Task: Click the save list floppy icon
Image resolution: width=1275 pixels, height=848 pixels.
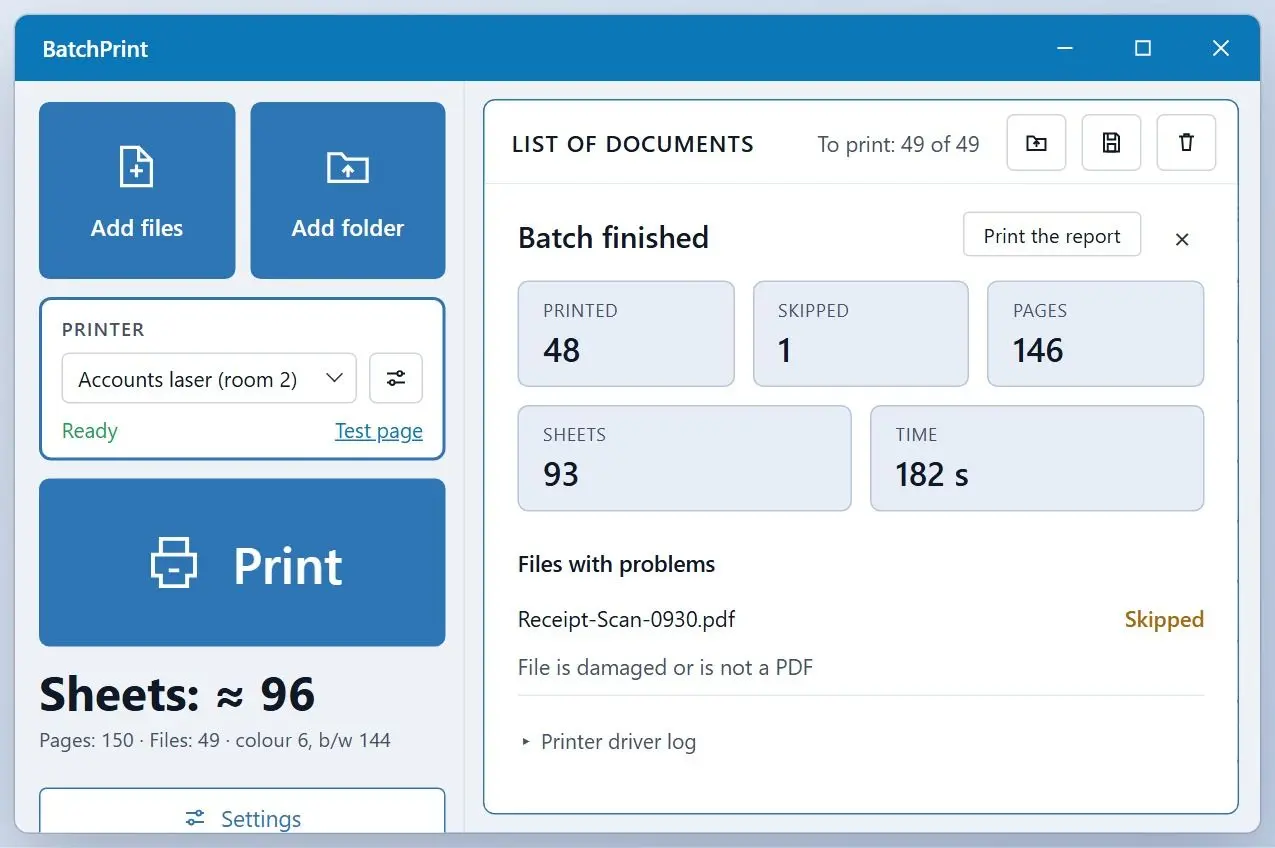Action: click(x=1111, y=143)
